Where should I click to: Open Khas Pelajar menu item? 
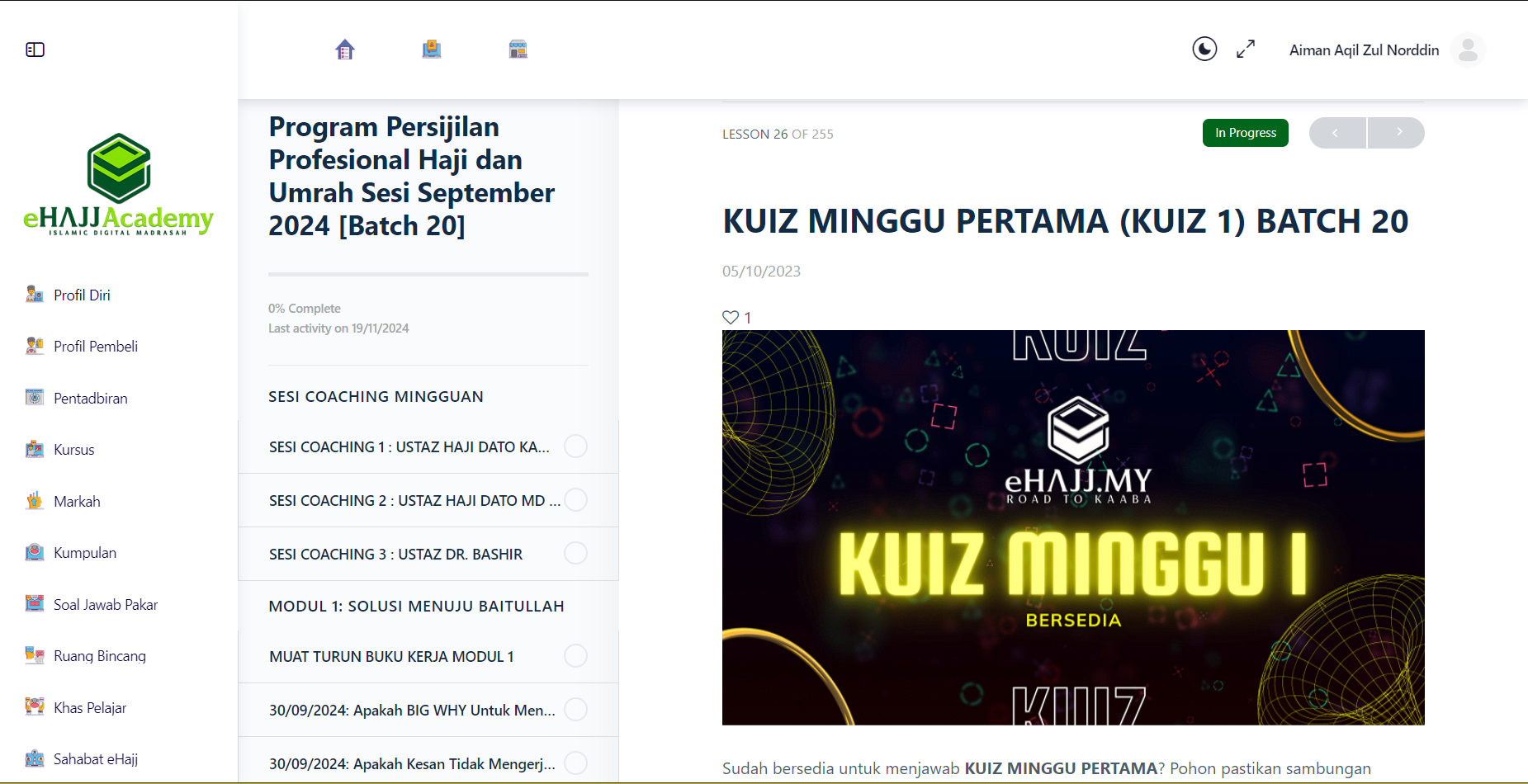click(90, 707)
